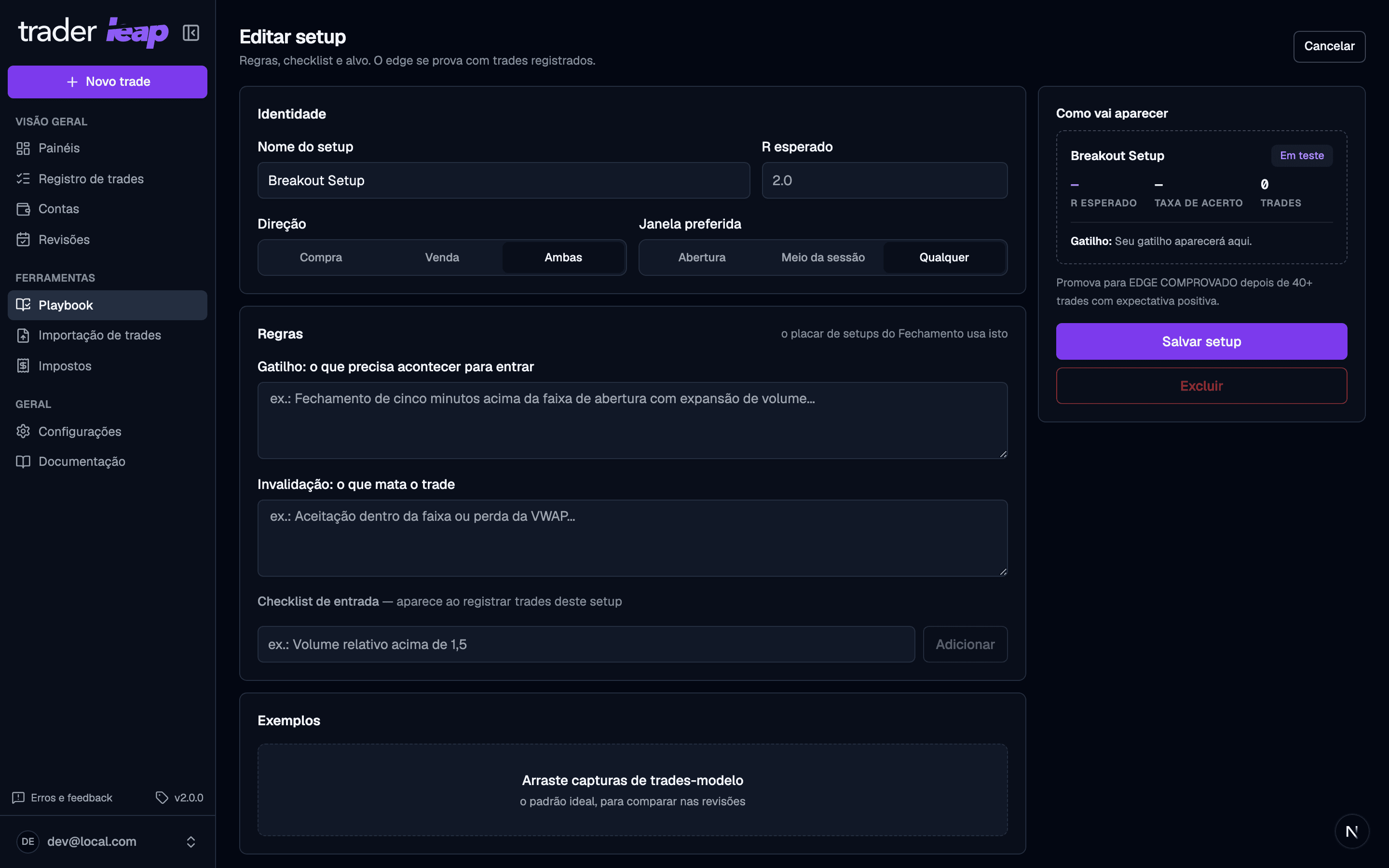The height and width of the screenshot is (868, 1389).
Task: Click the TAXA DE ACERTO label
Action: click(x=1198, y=203)
